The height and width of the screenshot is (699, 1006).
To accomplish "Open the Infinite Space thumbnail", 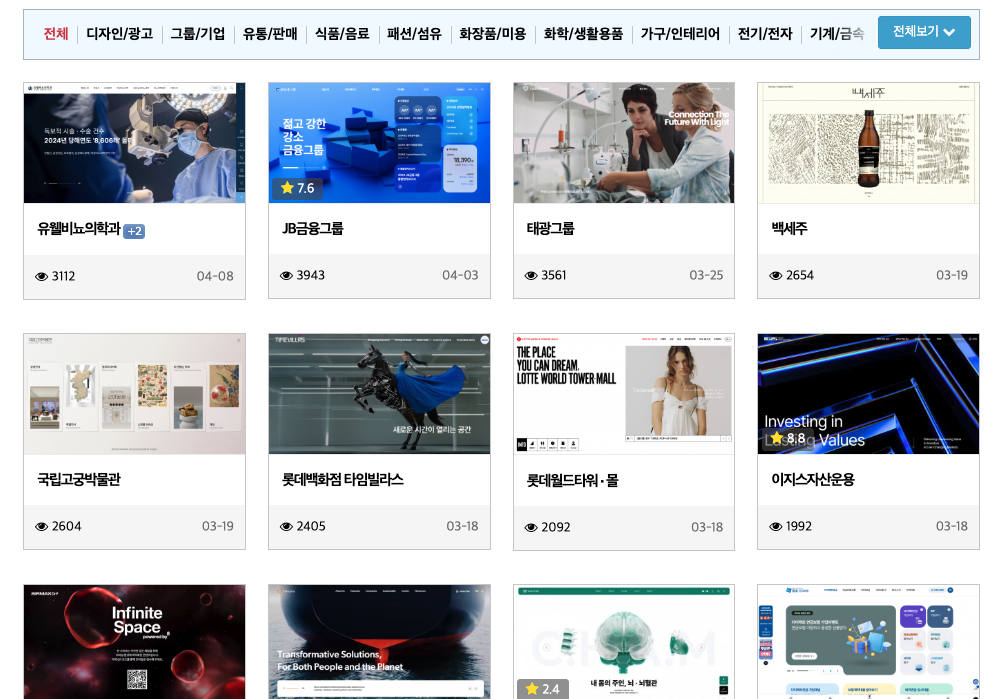I will coord(134,641).
